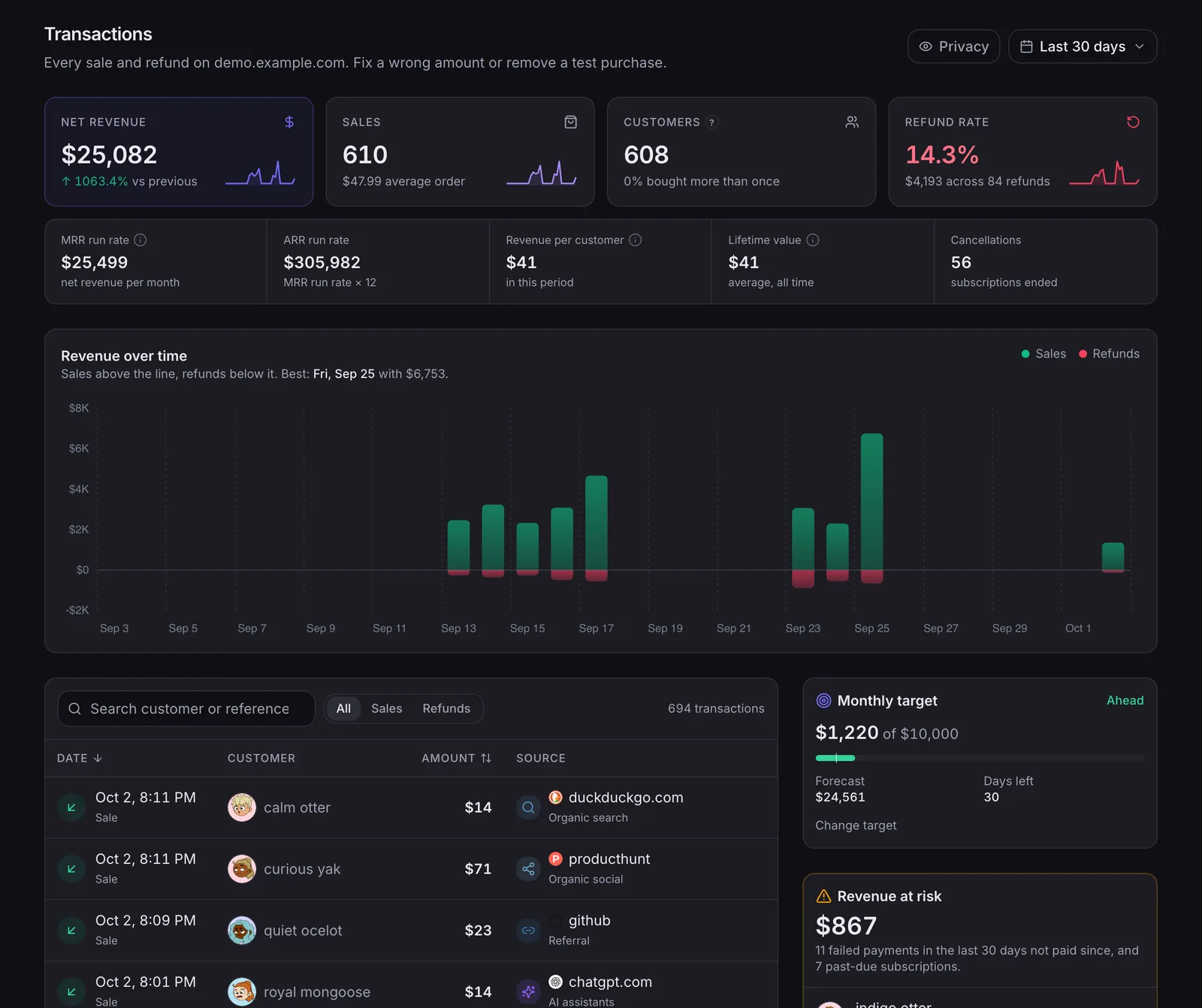Click the Refund Rate summary card
The image size is (1202, 1008).
click(1022, 152)
